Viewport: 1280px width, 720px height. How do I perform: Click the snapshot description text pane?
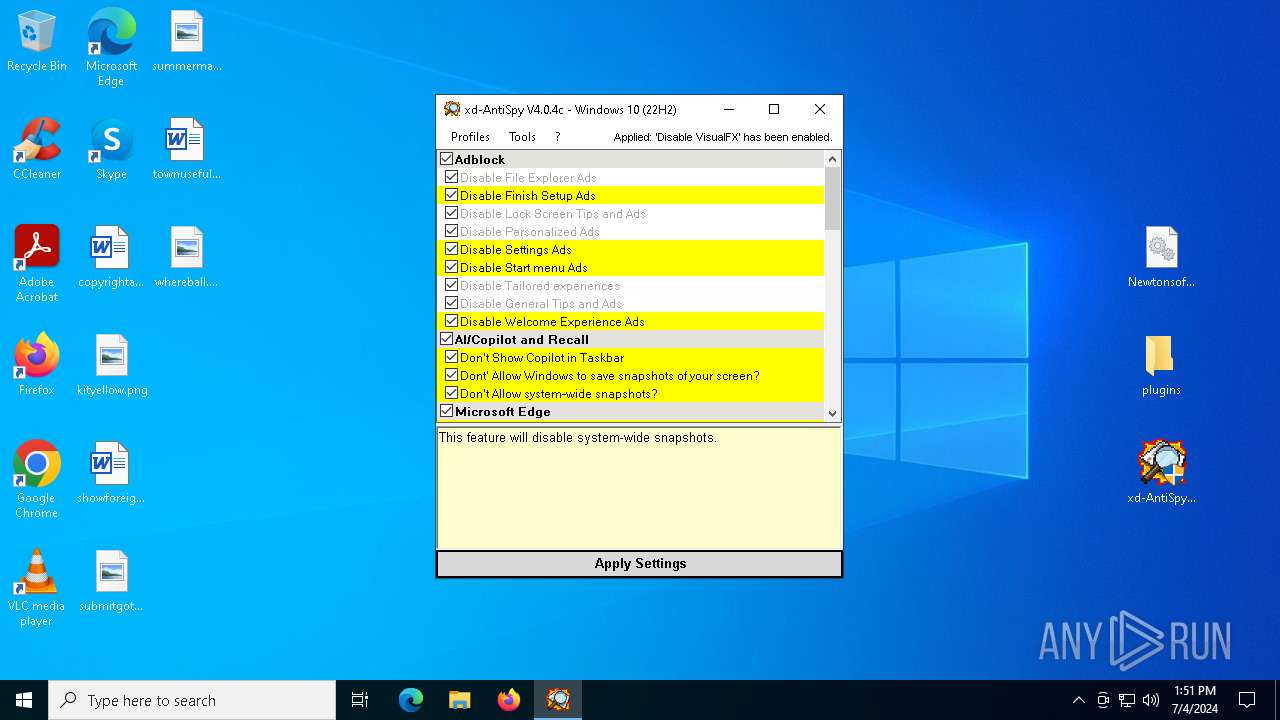coord(639,488)
